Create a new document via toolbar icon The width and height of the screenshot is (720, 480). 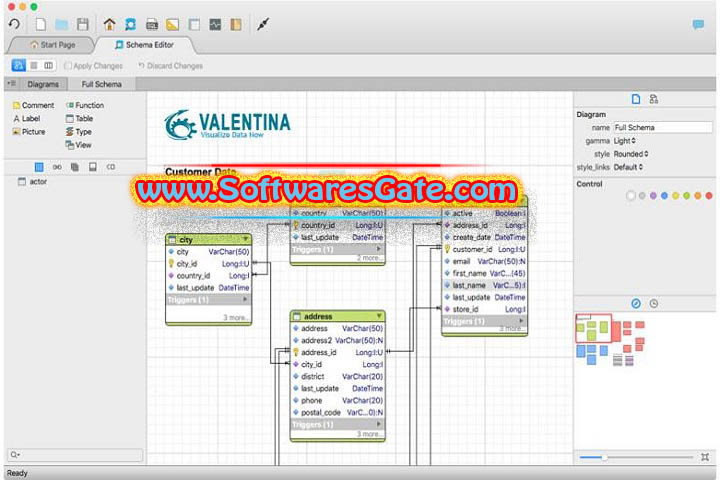[x=41, y=24]
